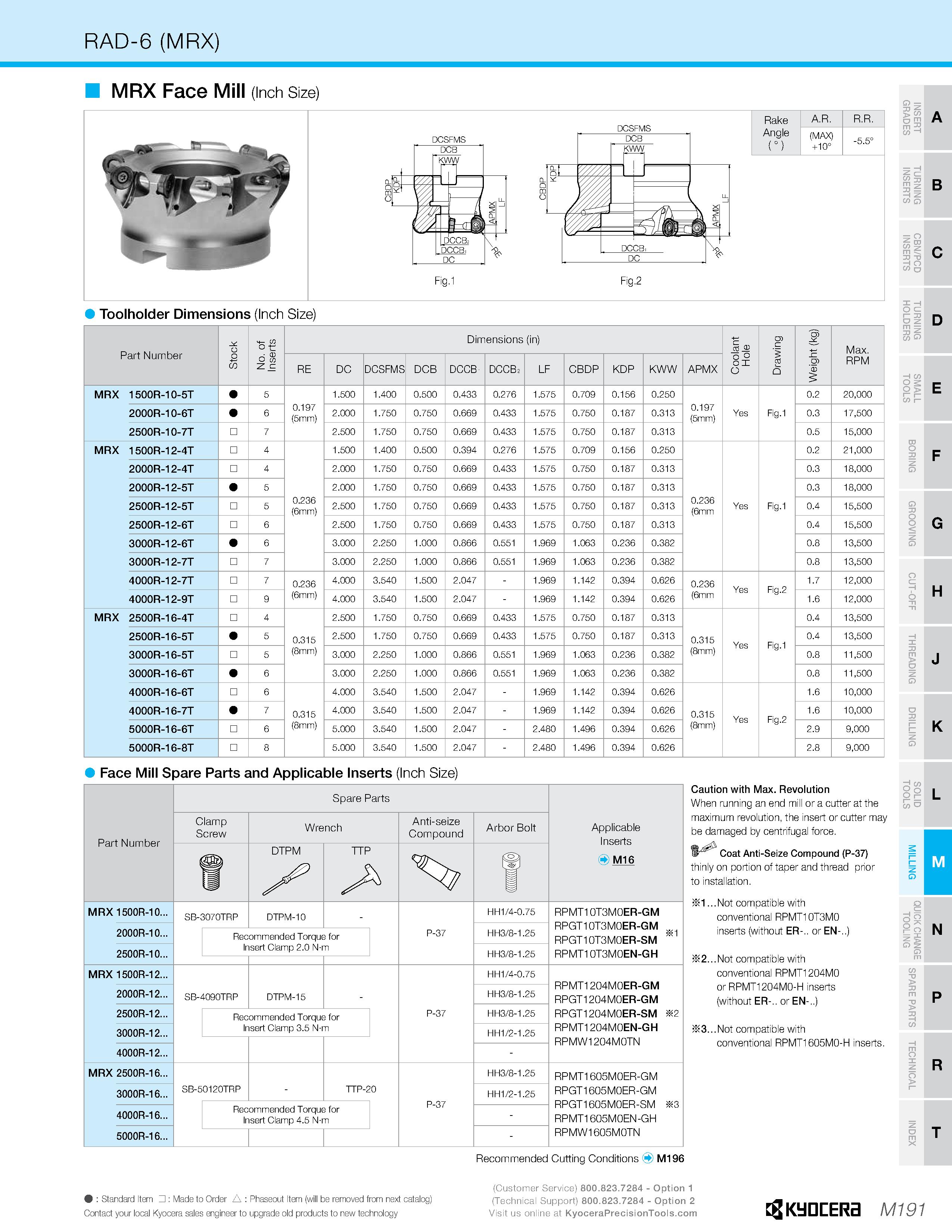Go to section N Quick Change Tooling tab
The image size is (952, 1232).
(925, 930)
